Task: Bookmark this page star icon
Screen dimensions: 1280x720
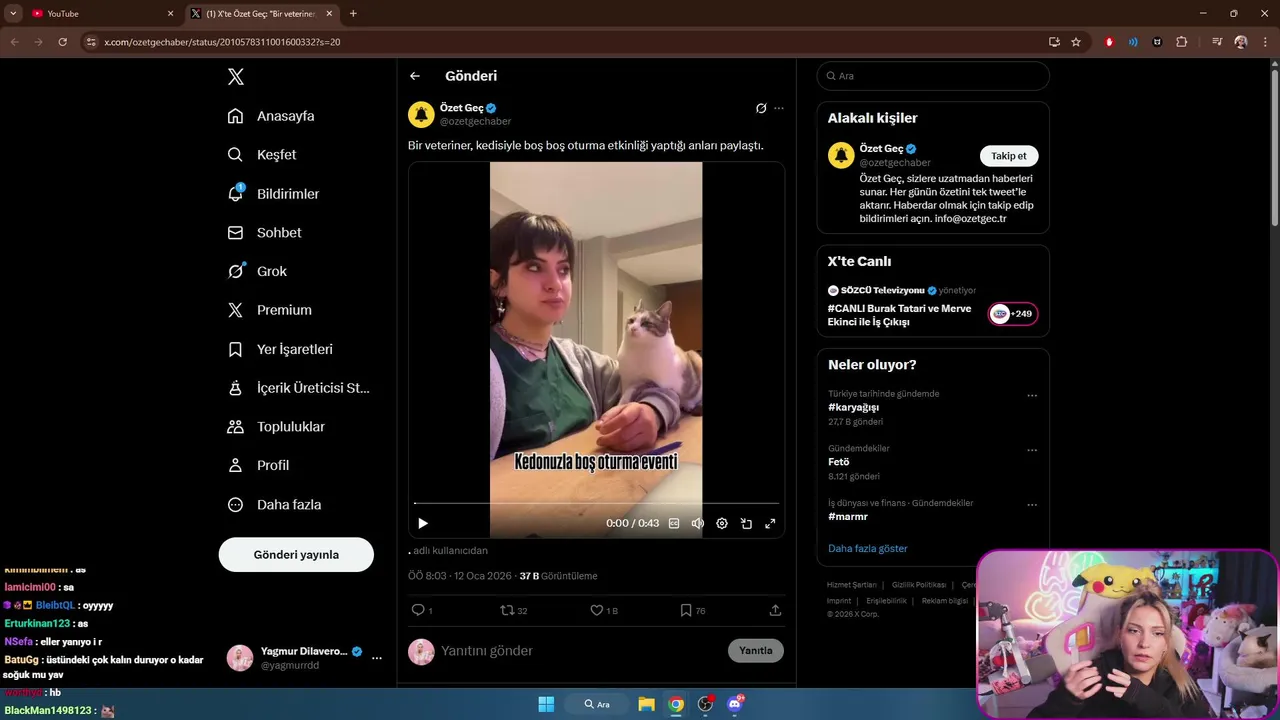Action: (x=1076, y=42)
